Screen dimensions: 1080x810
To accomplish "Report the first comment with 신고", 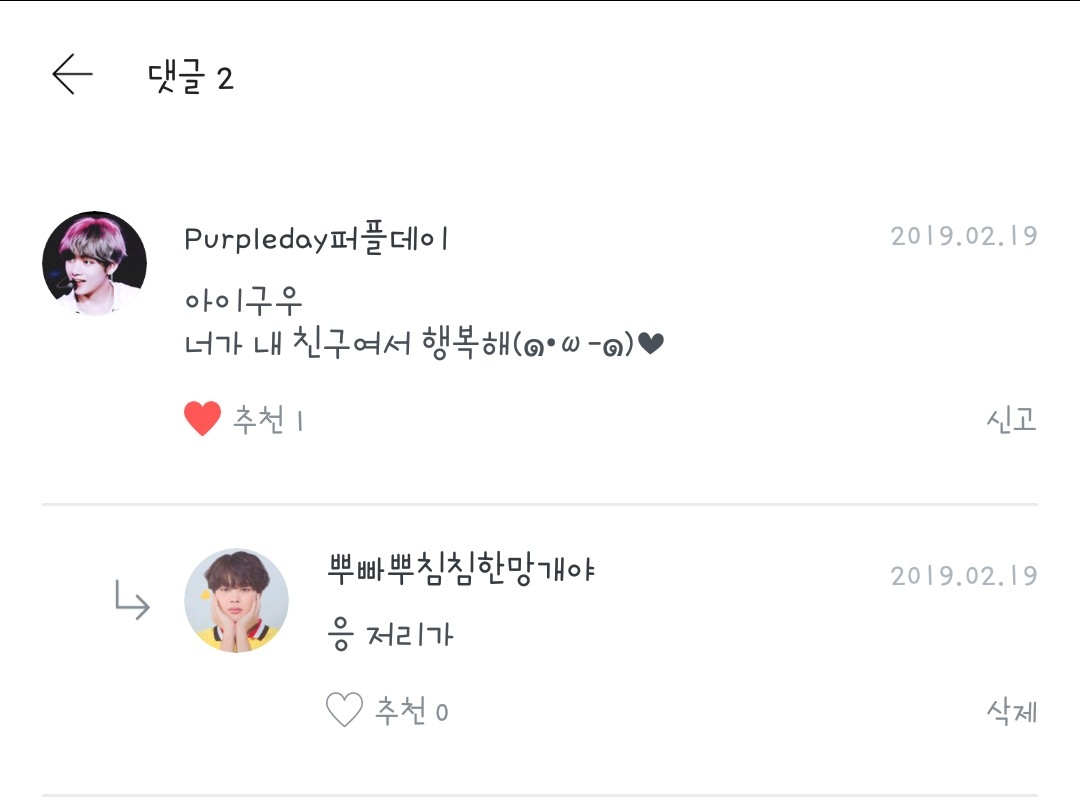I will 1010,420.
